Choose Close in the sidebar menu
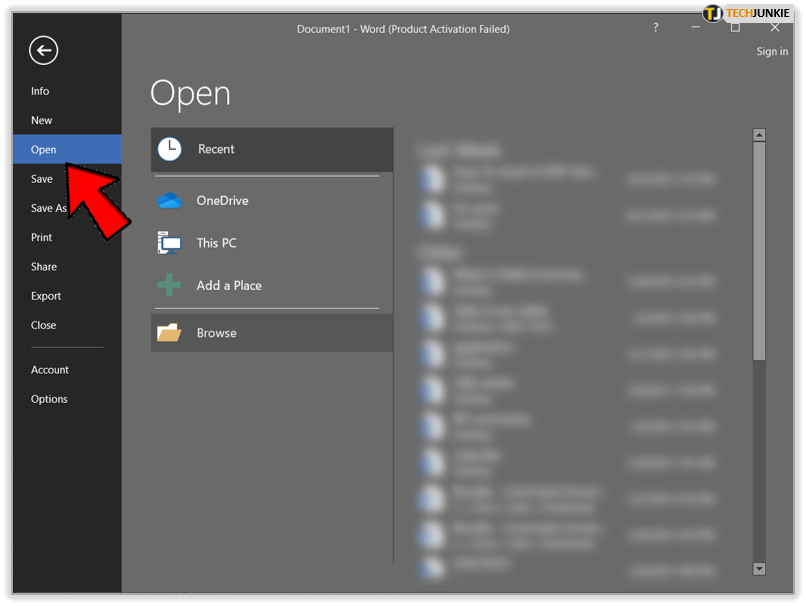This screenshot has height=606, width=806. [x=43, y=325]
